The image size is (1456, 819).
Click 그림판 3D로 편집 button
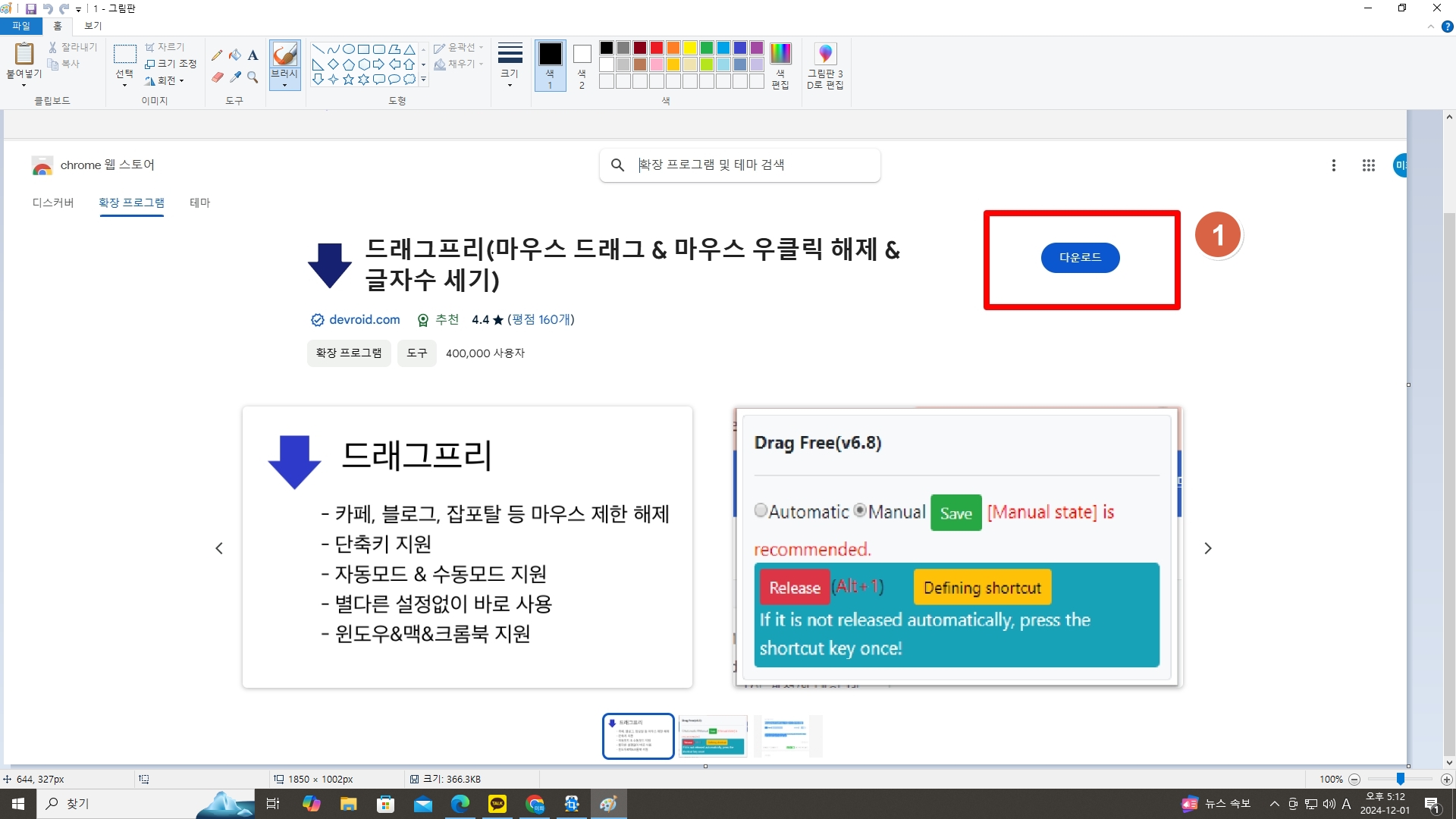pos(825,67)
